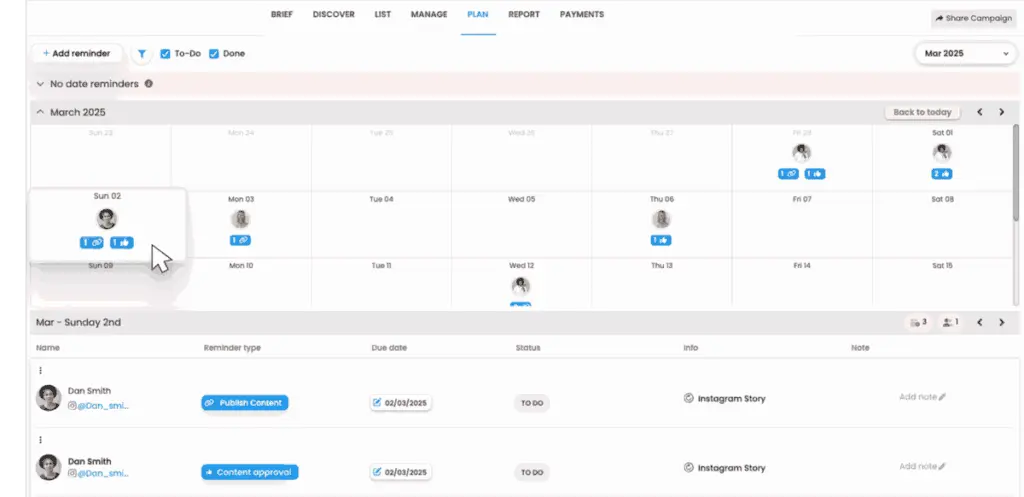Viewport: 1024px width, 497px height.
Task: Go to previous month in calendar header
Action: 980,112
